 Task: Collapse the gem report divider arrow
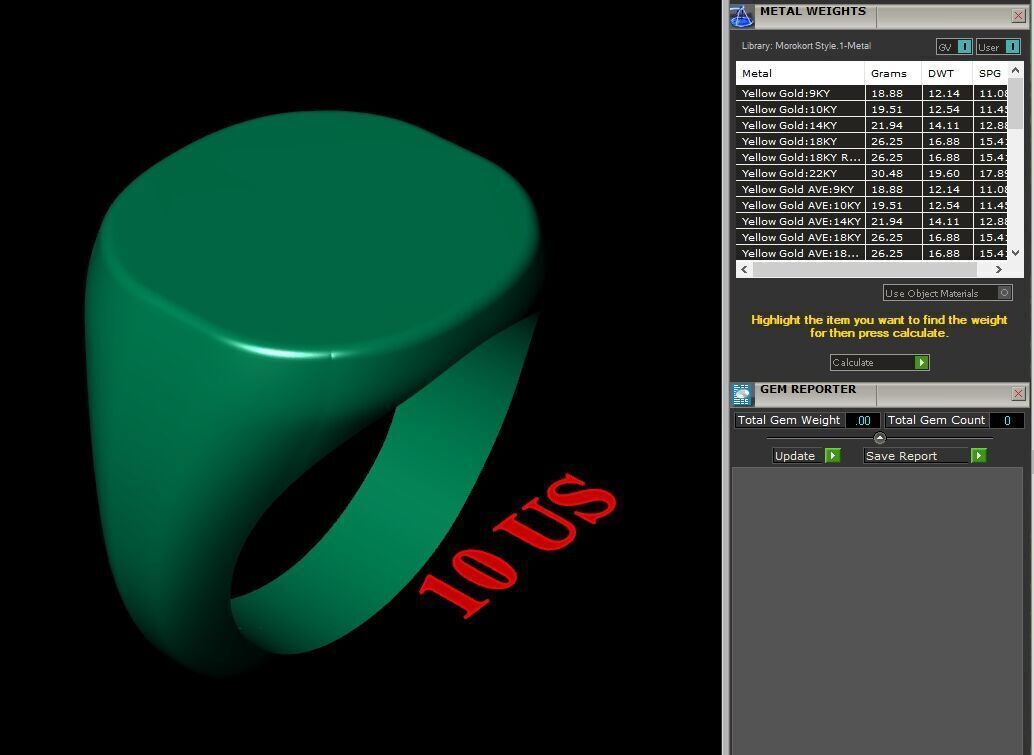point(879,438)
